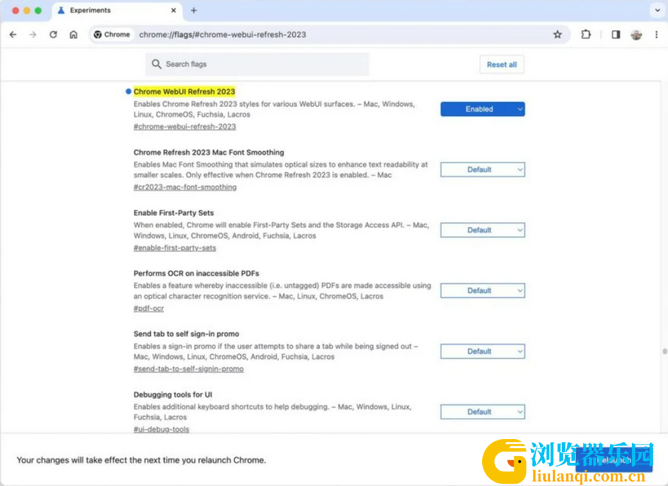
Task: Click Send tab to self sign-in promo title
Action: [x=186, y=334]
